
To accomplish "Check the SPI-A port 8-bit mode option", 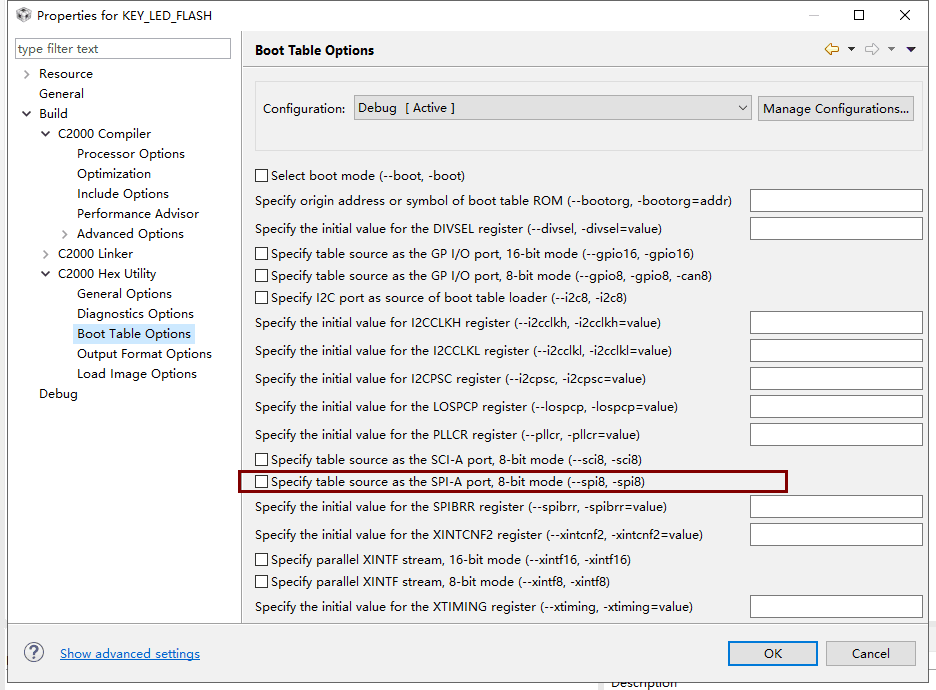I will pyautogui.click(x=262, y=482).
